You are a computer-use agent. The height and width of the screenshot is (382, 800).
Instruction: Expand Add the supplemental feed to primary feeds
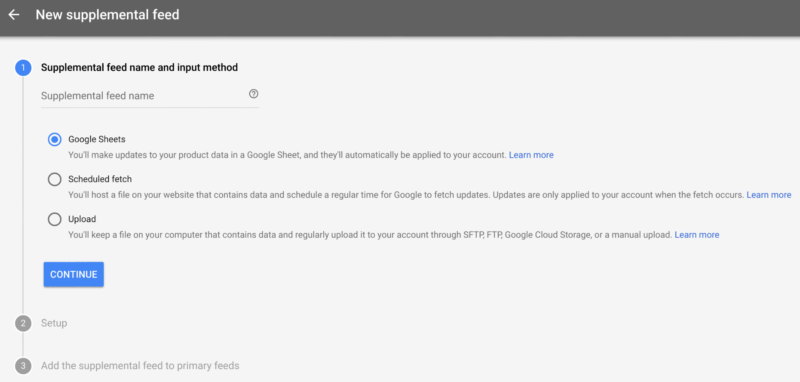click(x=140, y=366)
